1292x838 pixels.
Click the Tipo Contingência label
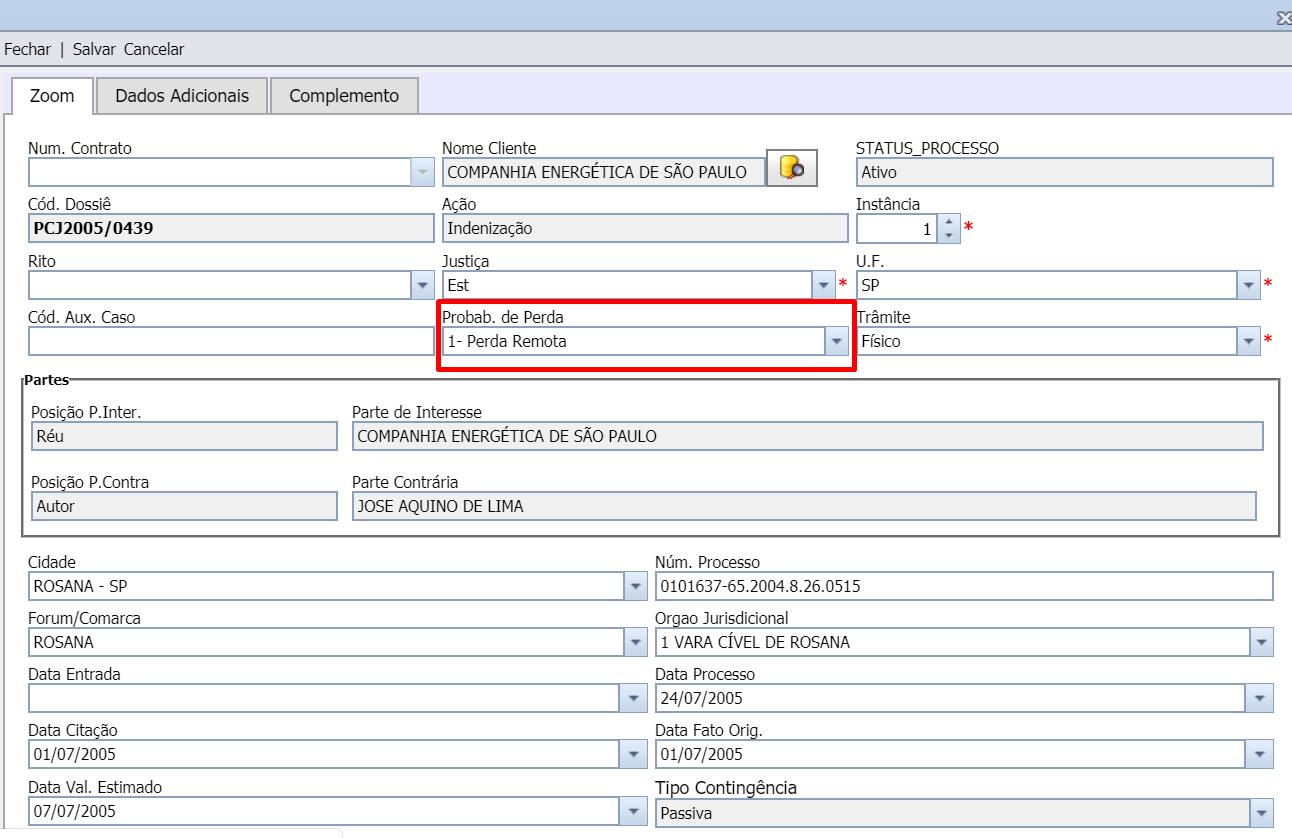click(726, 788)
